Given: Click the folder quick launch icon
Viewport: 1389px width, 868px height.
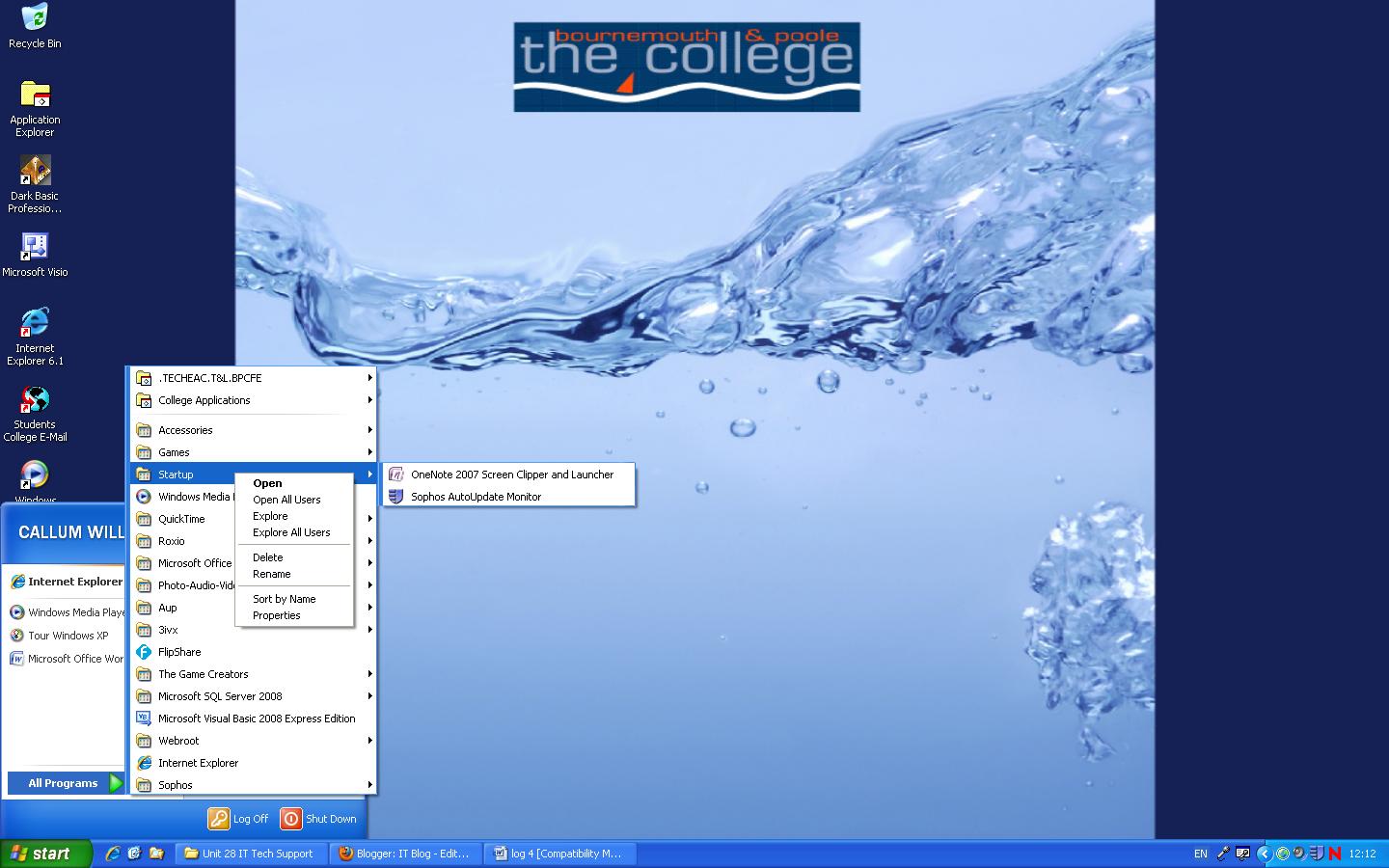Looking at the screenshot, I should point(156,854).
